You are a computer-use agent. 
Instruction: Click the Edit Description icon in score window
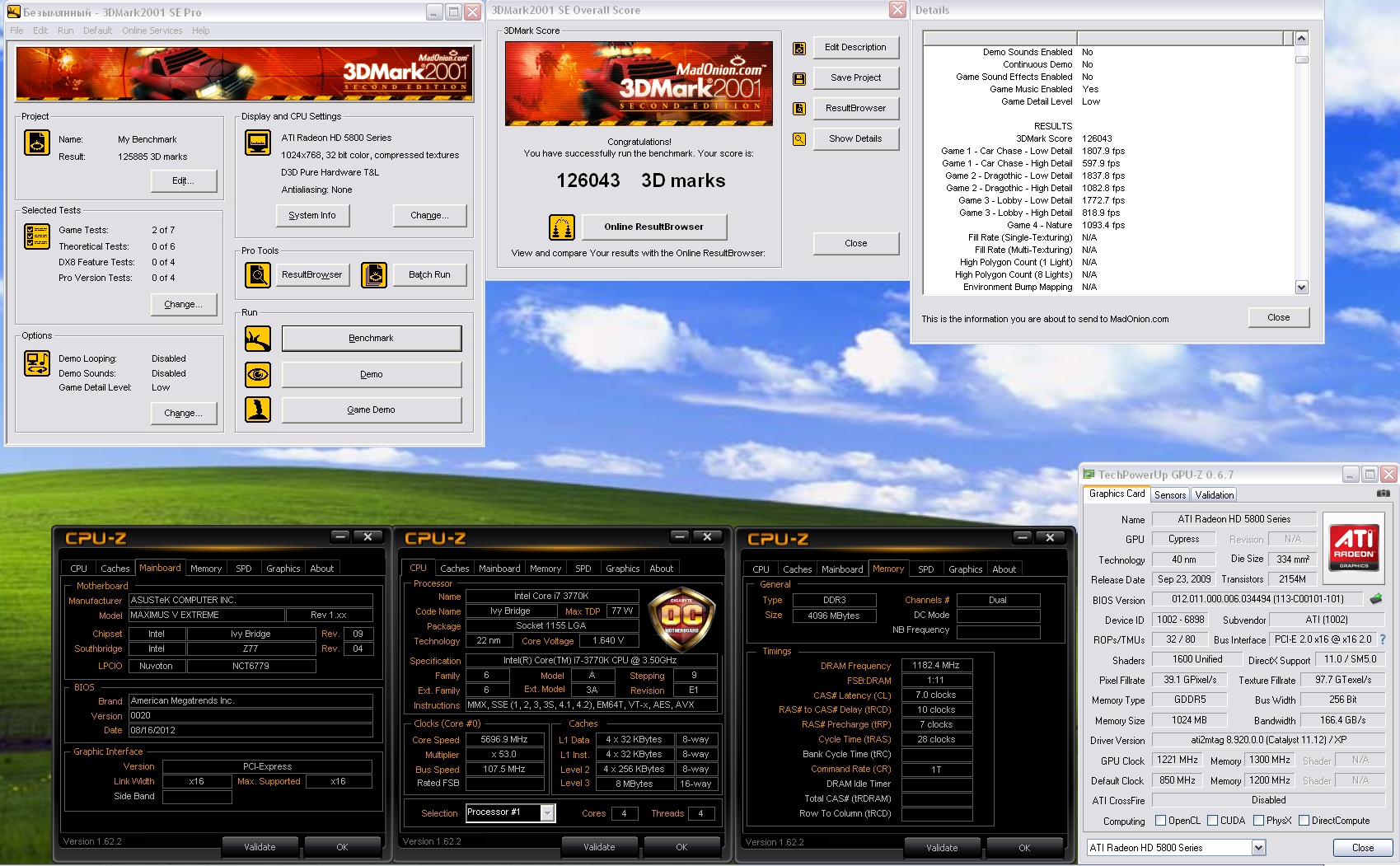click(x=799, y=48)
